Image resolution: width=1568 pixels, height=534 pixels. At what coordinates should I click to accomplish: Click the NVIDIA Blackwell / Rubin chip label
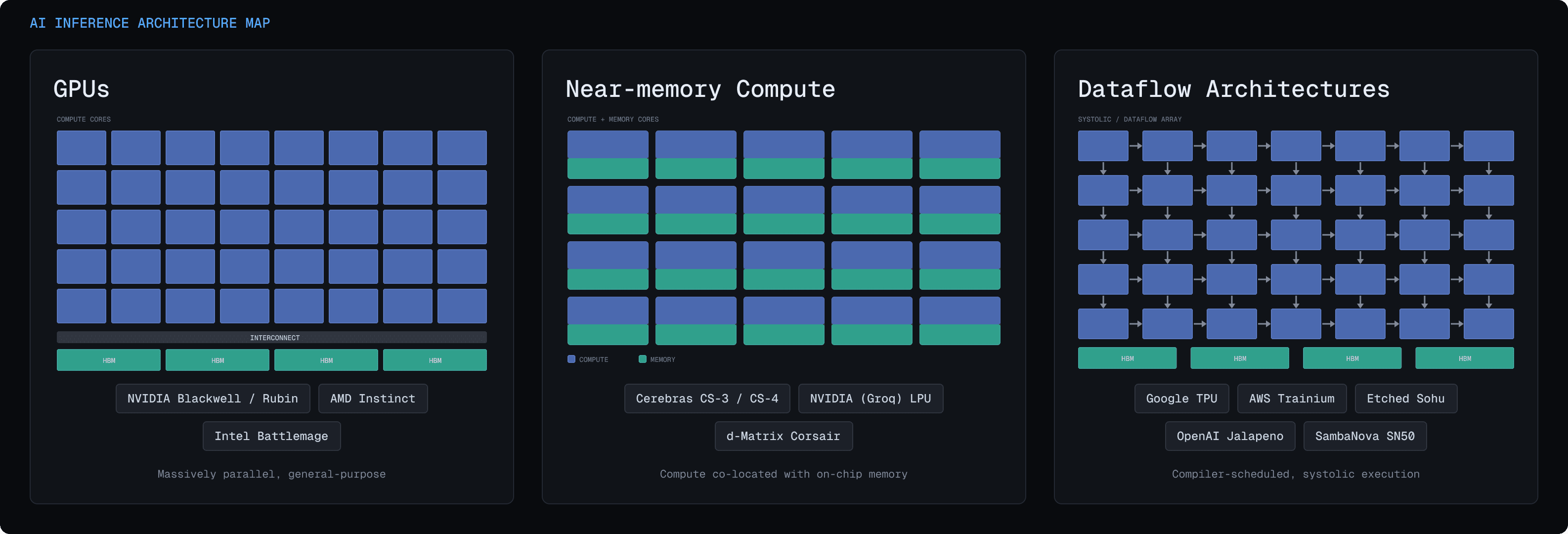click(213, 398)
